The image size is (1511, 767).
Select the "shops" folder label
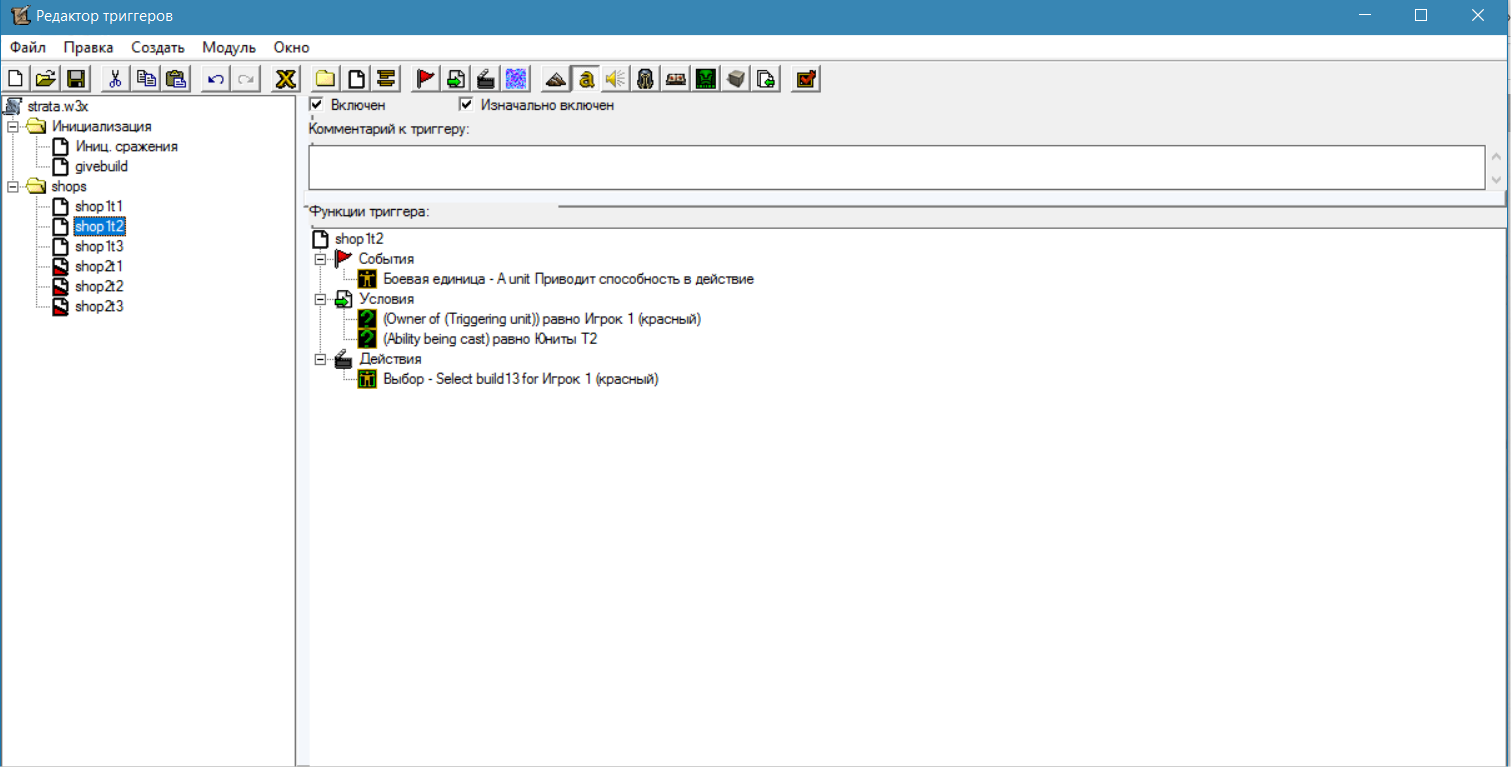69,187
